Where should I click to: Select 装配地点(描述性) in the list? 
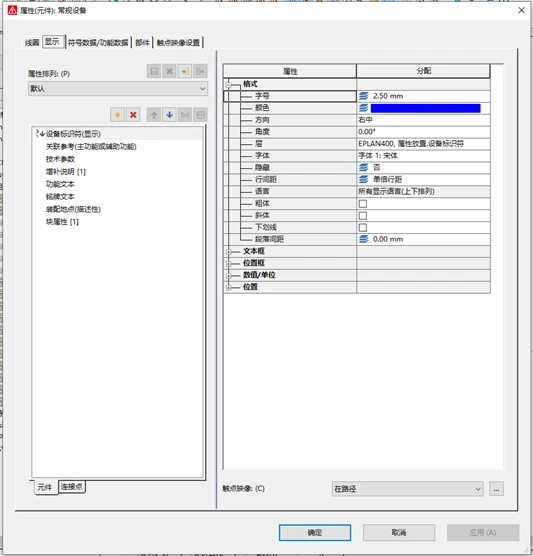[x=73, y=209]
